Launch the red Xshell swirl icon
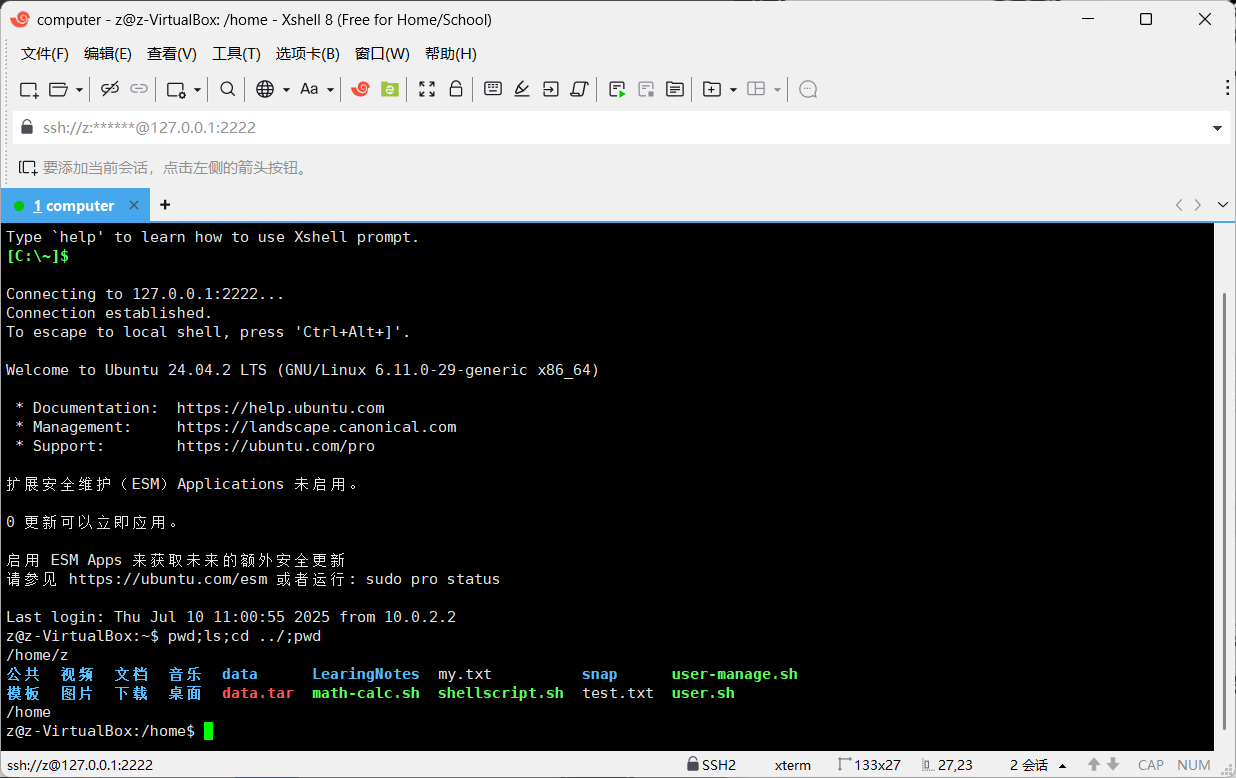Viewport: 1236px width, 778px height. click(361, 89)
